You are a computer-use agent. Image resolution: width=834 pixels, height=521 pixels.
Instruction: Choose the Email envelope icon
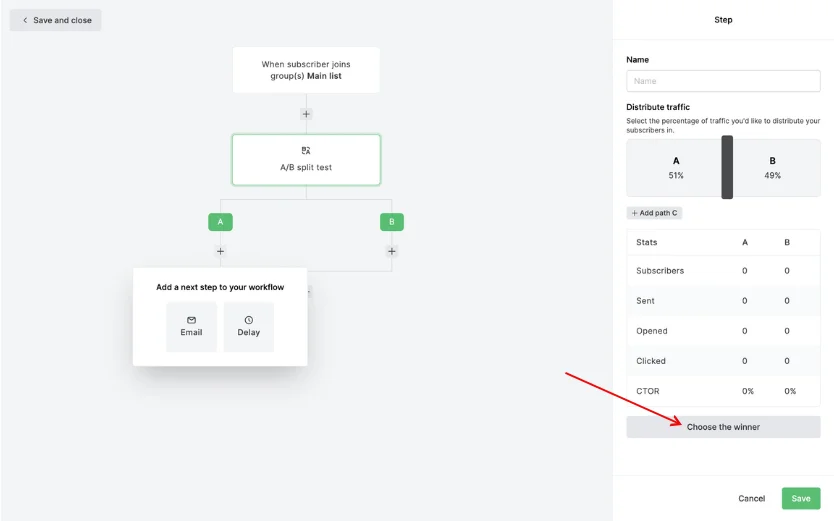[191, 320]
